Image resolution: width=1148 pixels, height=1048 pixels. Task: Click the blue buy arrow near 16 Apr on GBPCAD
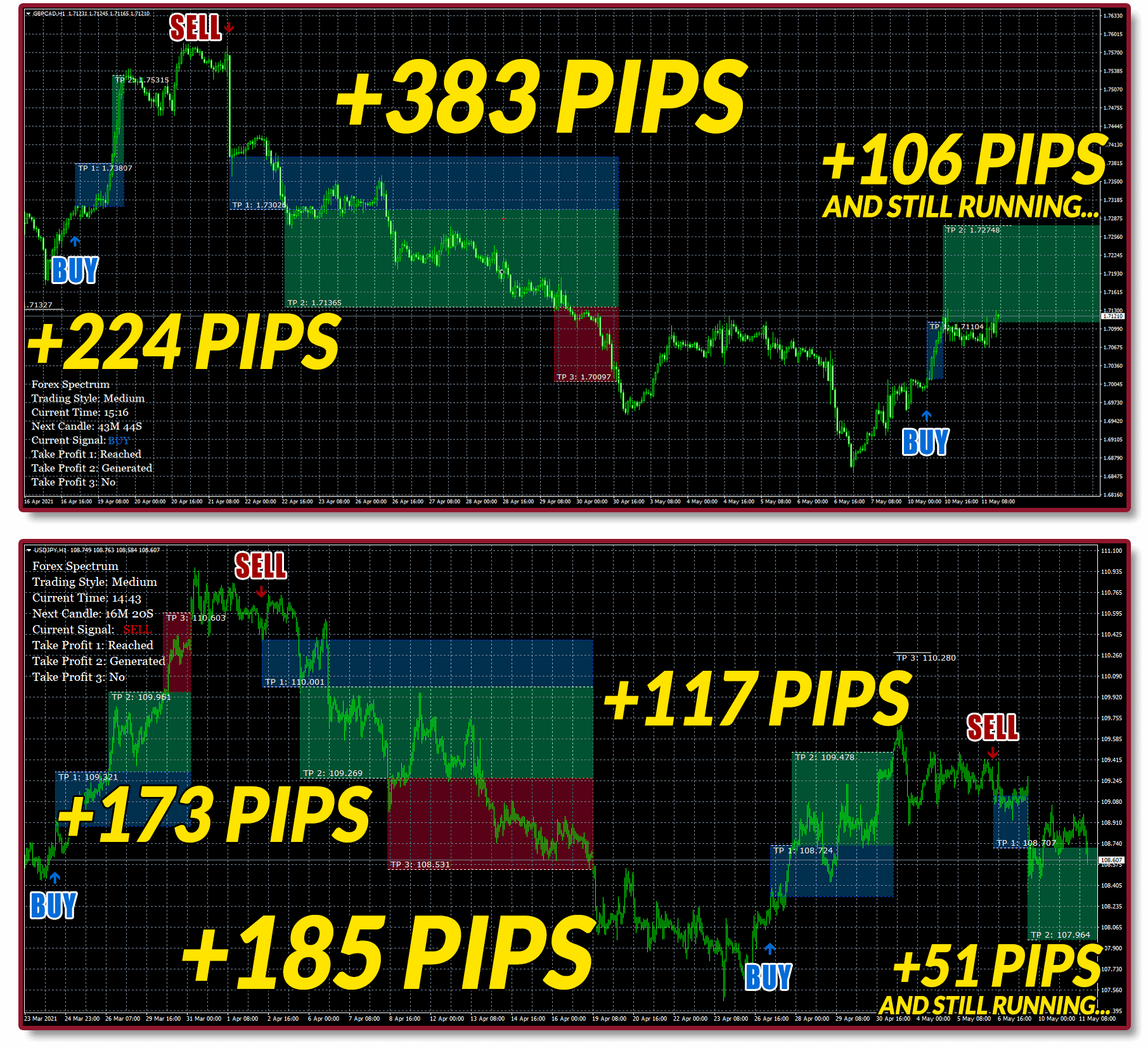coord(75,242)
